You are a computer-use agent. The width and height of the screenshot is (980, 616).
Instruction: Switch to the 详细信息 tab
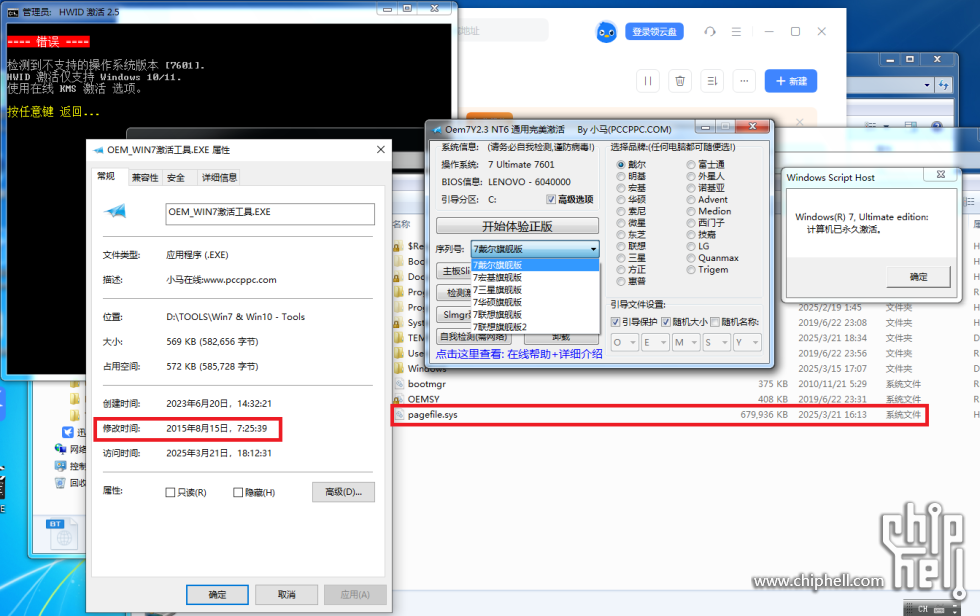click(x=219, y=177)
